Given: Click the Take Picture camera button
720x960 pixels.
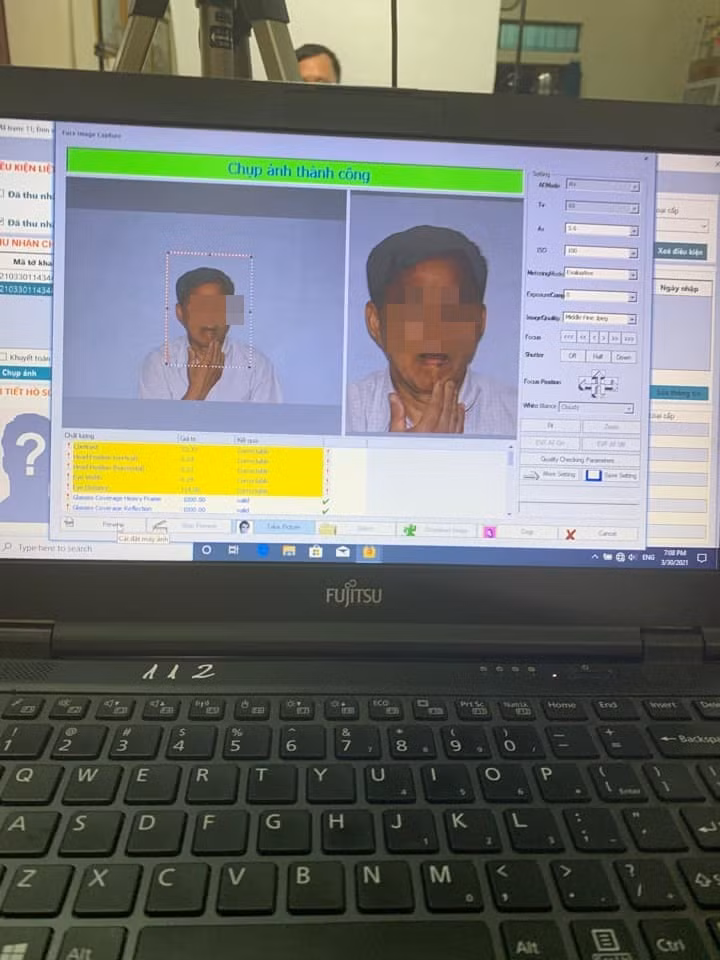Looking at the screenshot, I should pyautogui.click(x=283, y=527).
